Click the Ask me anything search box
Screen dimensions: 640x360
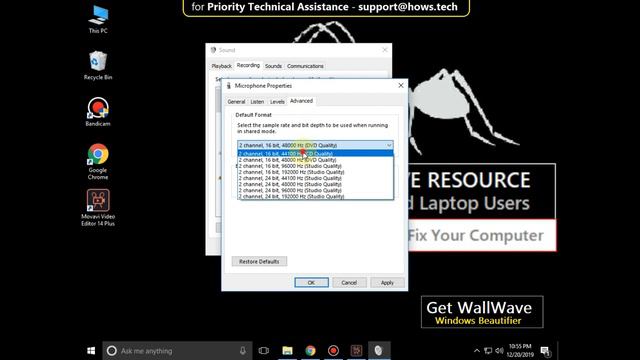pos(178,351)
